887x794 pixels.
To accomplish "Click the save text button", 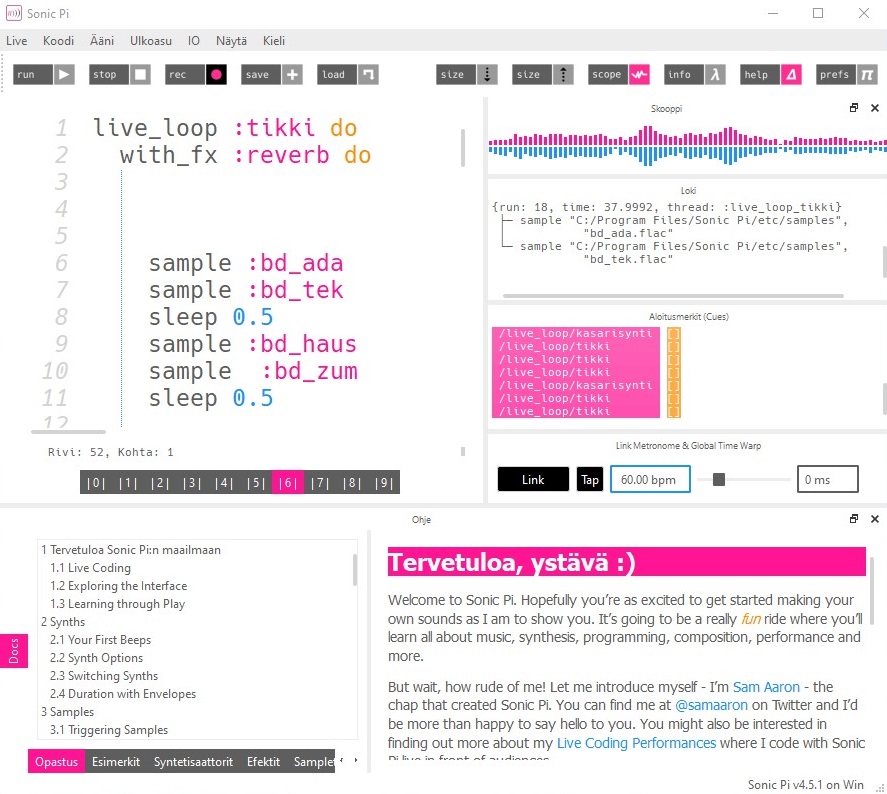I will [x=261, y=74].
